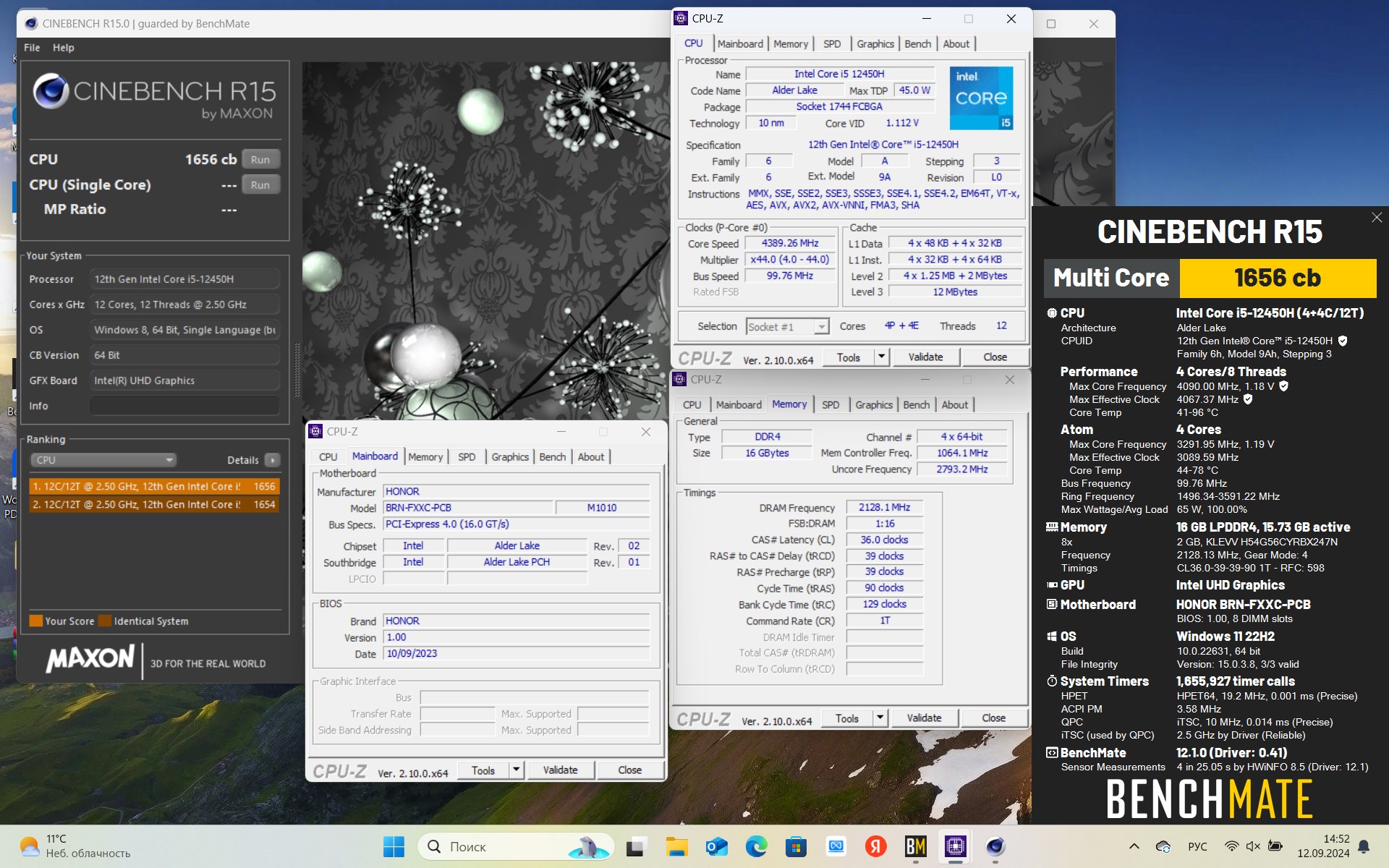The width and height of the screenshot is (1389, 868).
Task: Run the multi-core CPU benchmark in Cinebench
Action: click(x=260, y=159)
